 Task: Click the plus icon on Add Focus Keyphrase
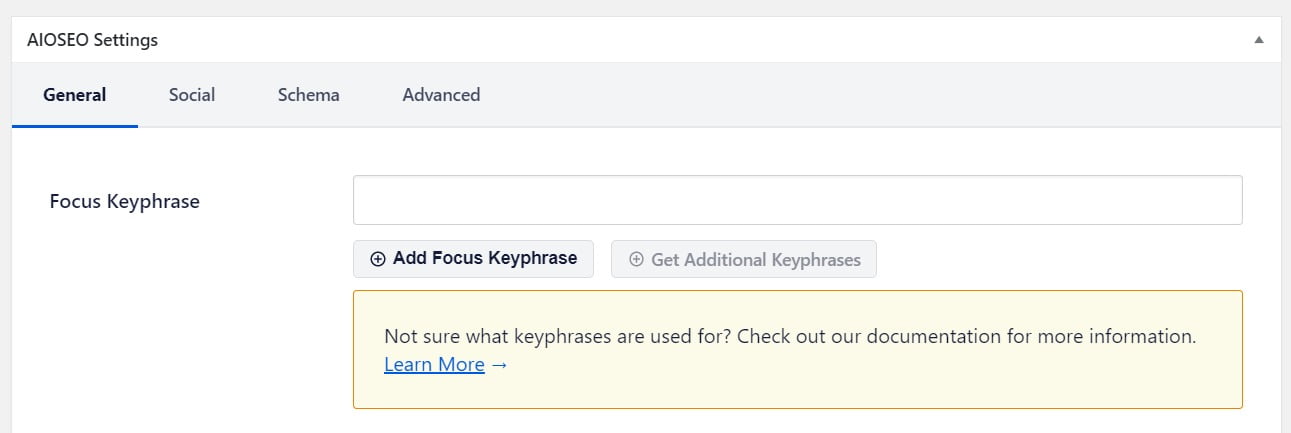click(378, 259)
